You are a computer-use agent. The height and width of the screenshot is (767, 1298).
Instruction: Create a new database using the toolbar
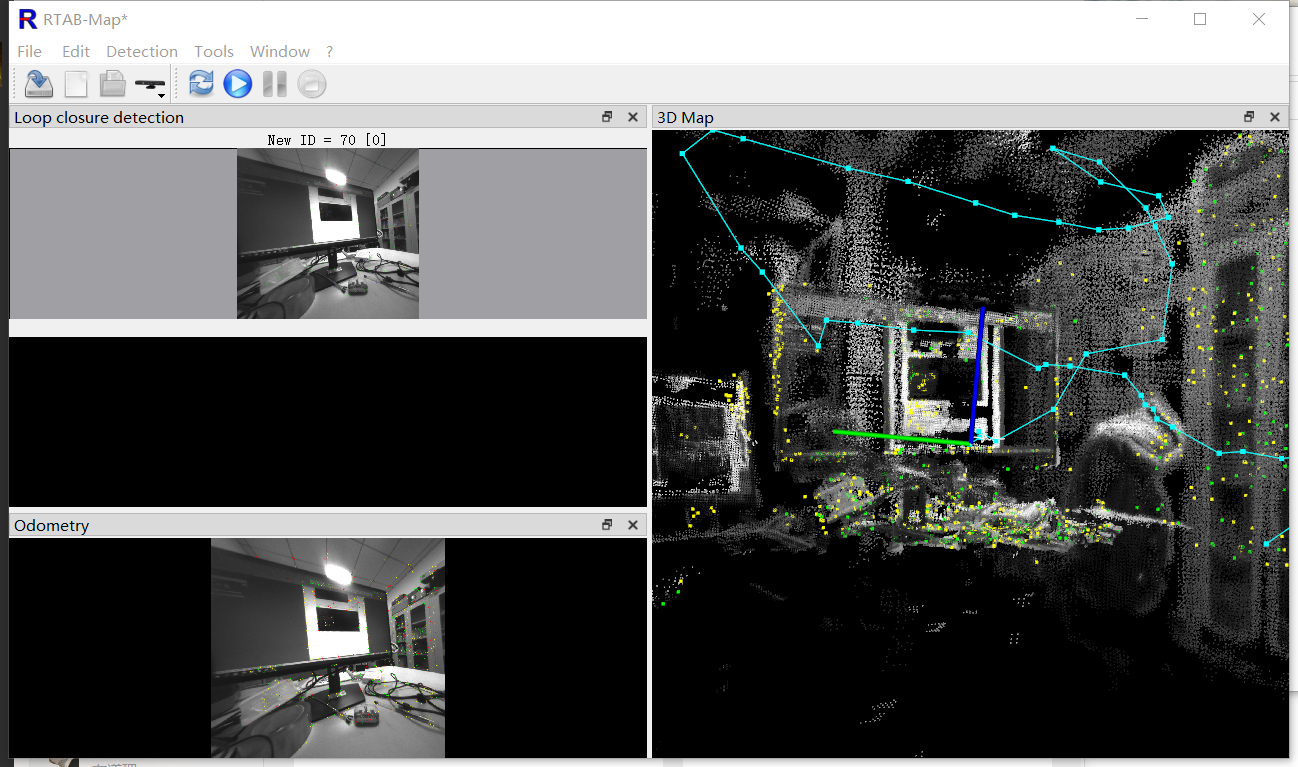point(76,84)
